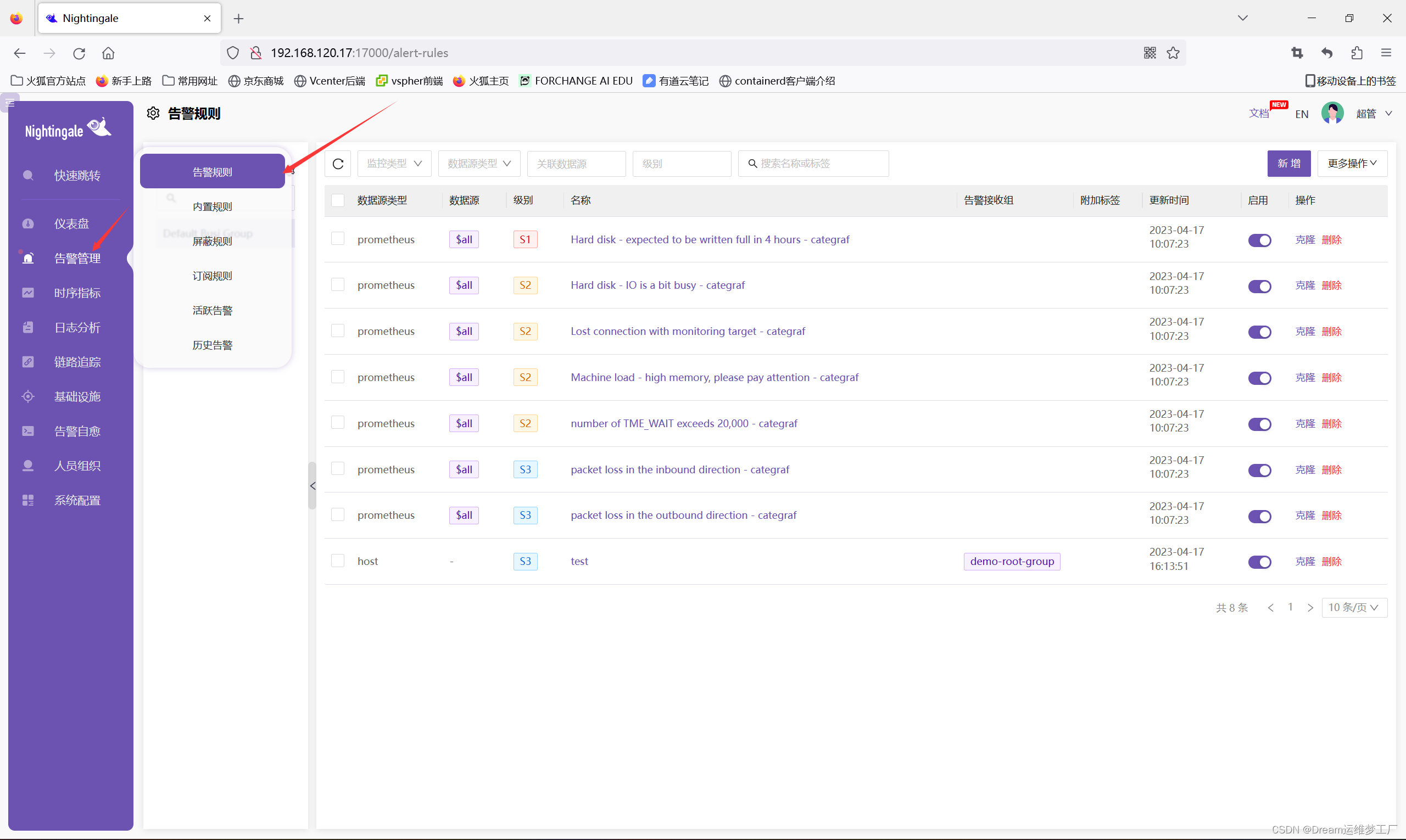This screenshot has width=1406, height=840.
Task: Collapse the panel with the left arrow handle
Action: click(313, 486)
